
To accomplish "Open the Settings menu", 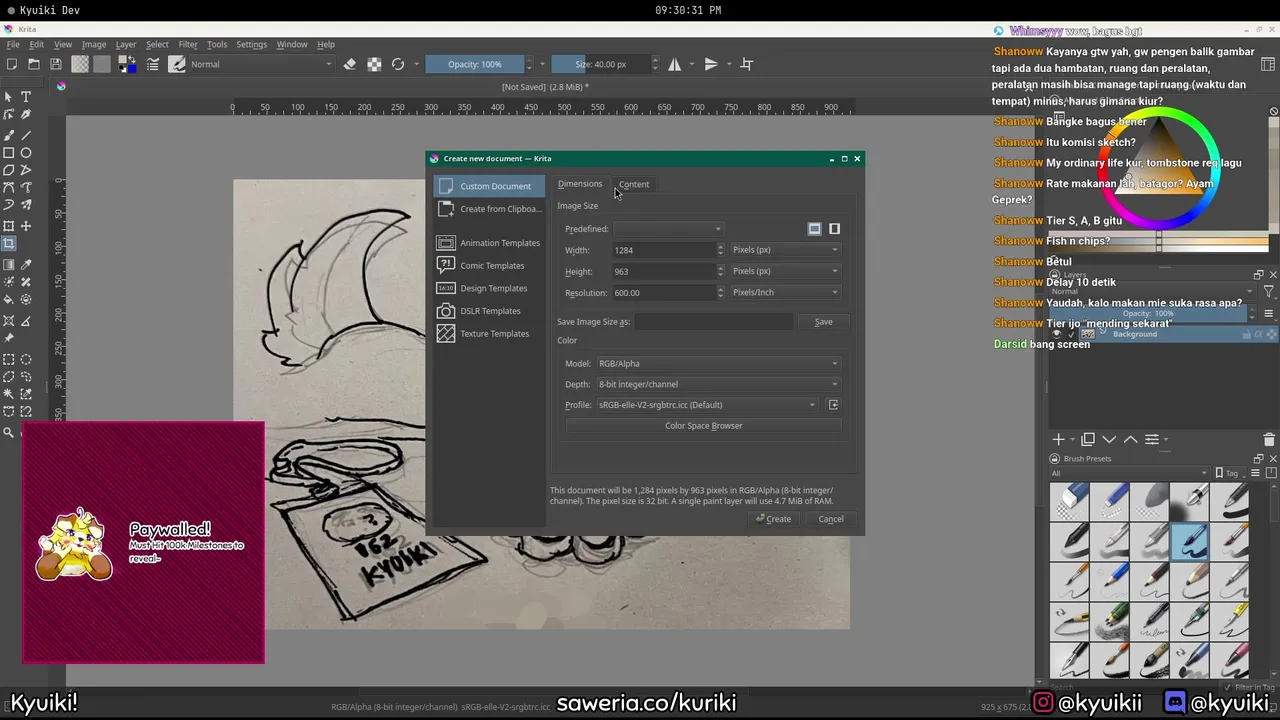I will pyautogui.click(x=251, y=44).
